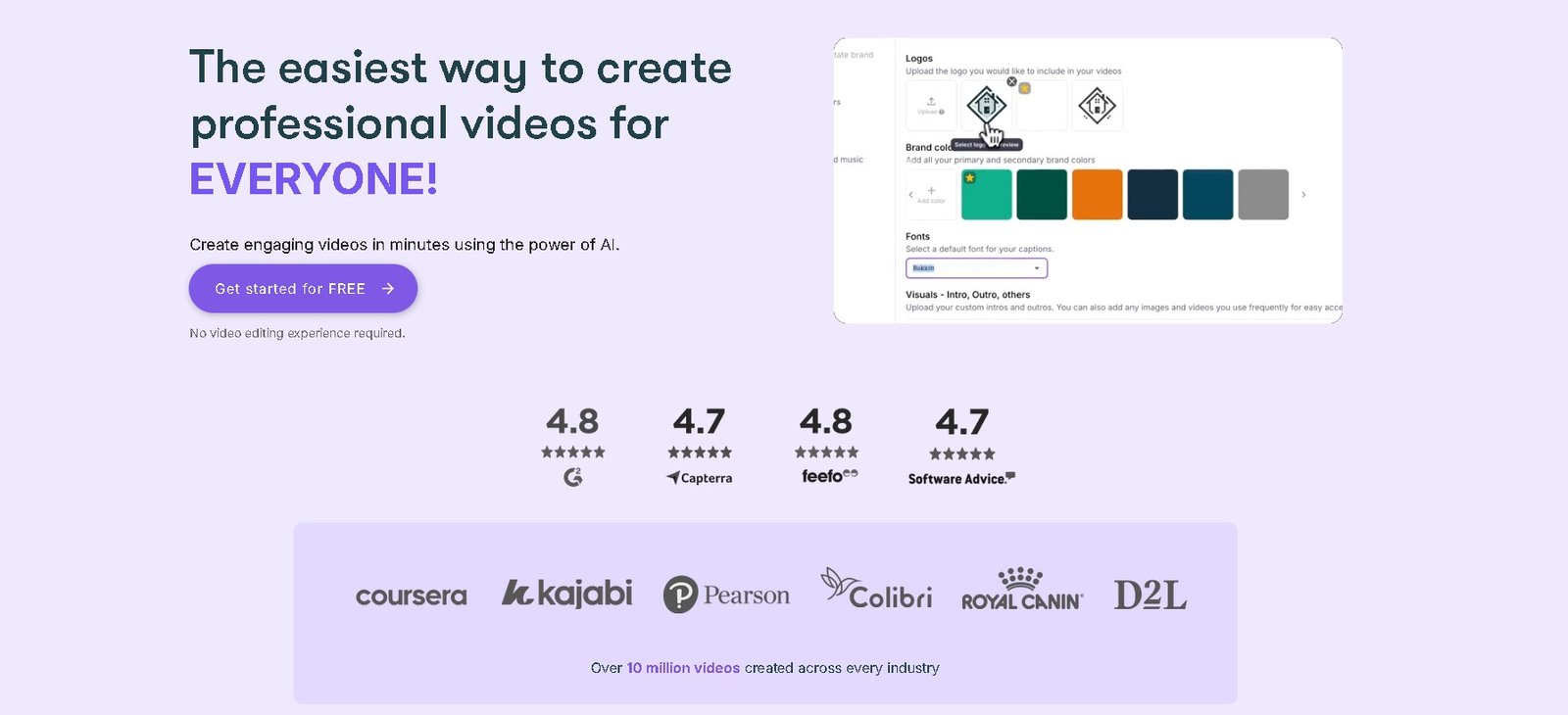Click the kajabi logo
Image resolution: width=1568 pixels, height=715 pixels.
[x=567, y=594]
